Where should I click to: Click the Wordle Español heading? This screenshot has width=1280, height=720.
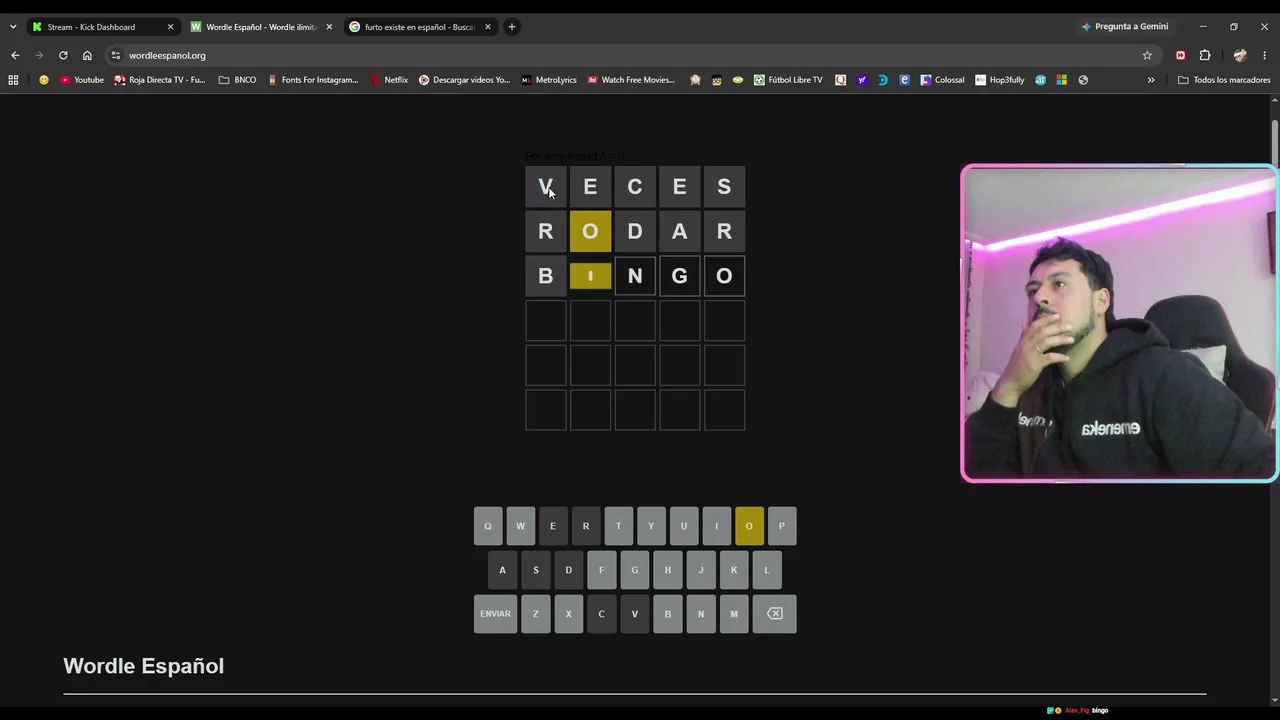coord(143,666)
